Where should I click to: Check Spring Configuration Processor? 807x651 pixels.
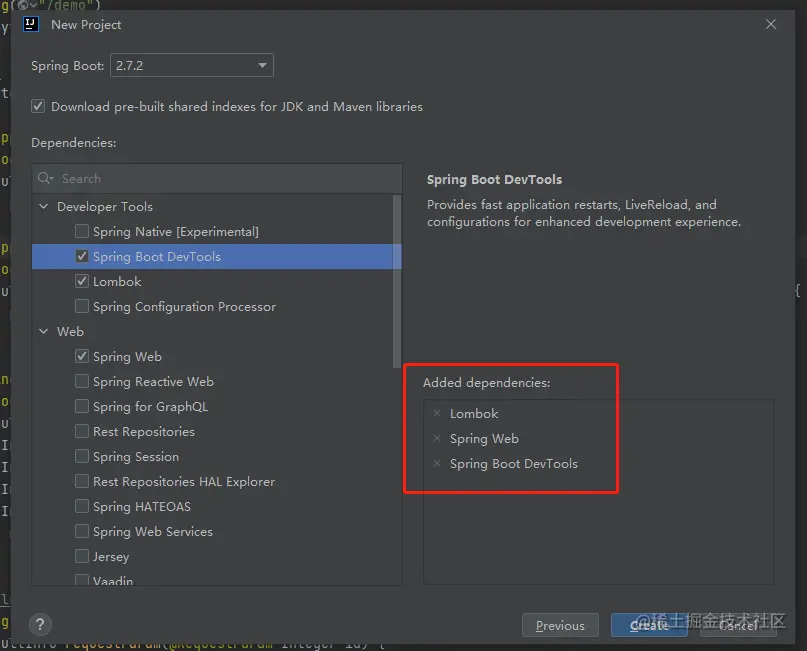(x=82, y=306)
